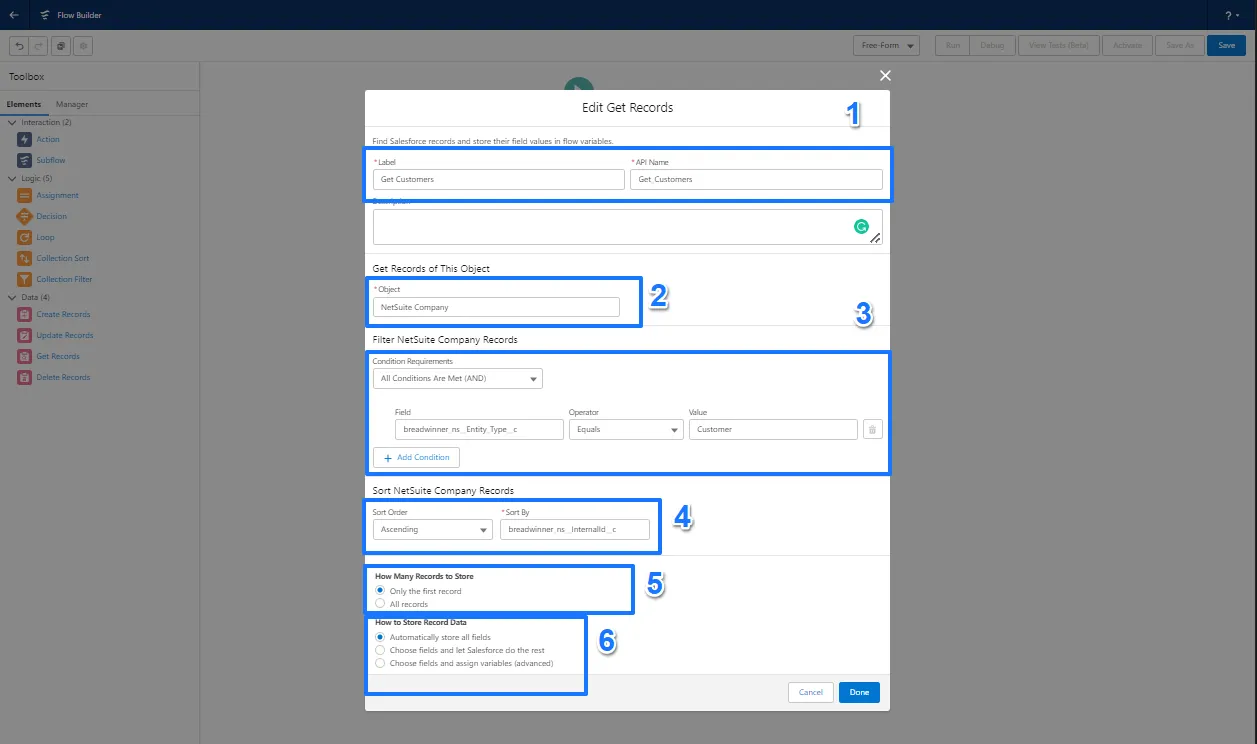Screen dimensions: 1257x744
Task: Click the Sort By field
Action: pyautogui.click(x=575, y=529)
